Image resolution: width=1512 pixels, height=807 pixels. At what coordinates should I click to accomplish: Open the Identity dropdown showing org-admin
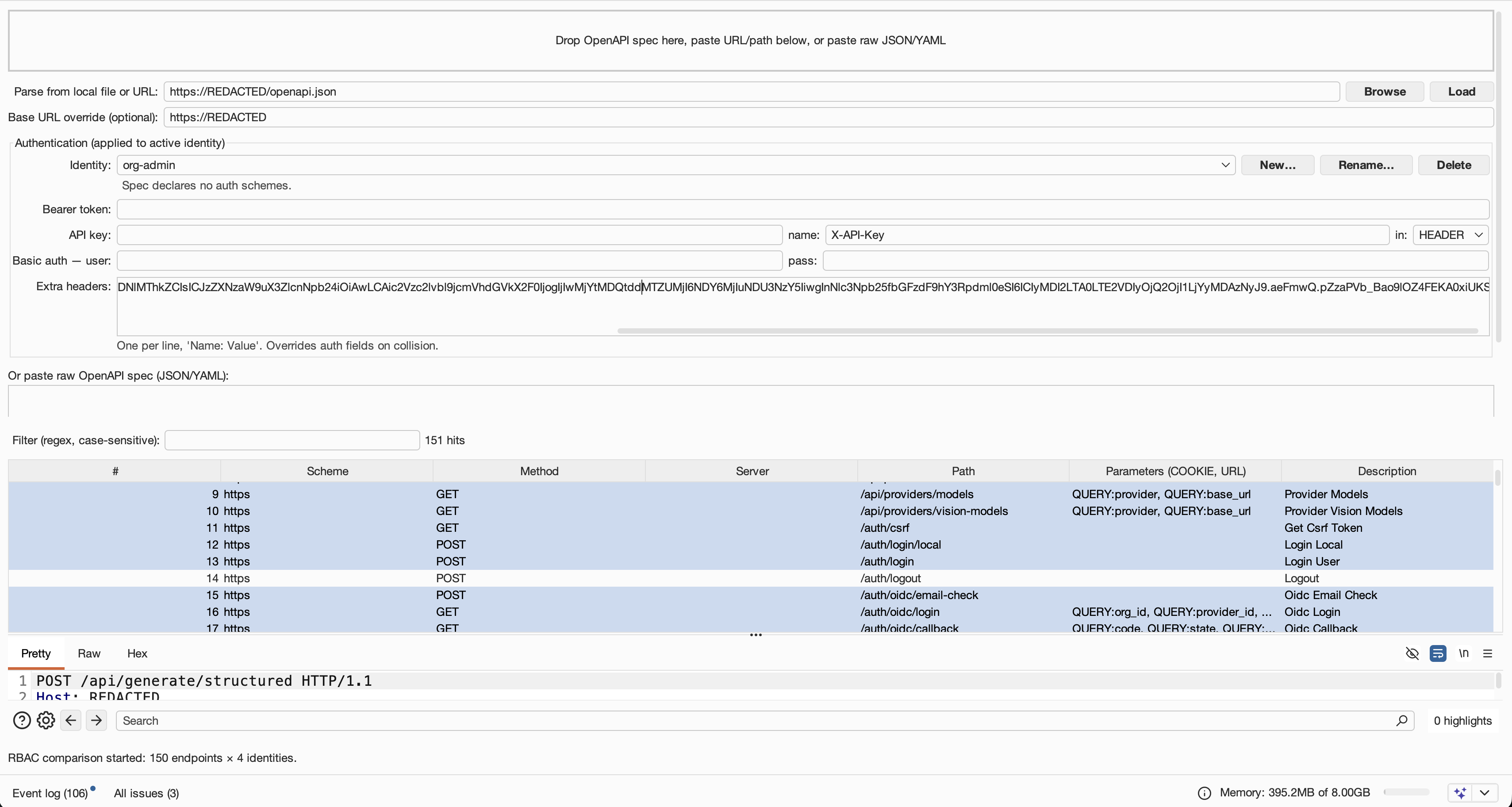[x=676, y=165]
